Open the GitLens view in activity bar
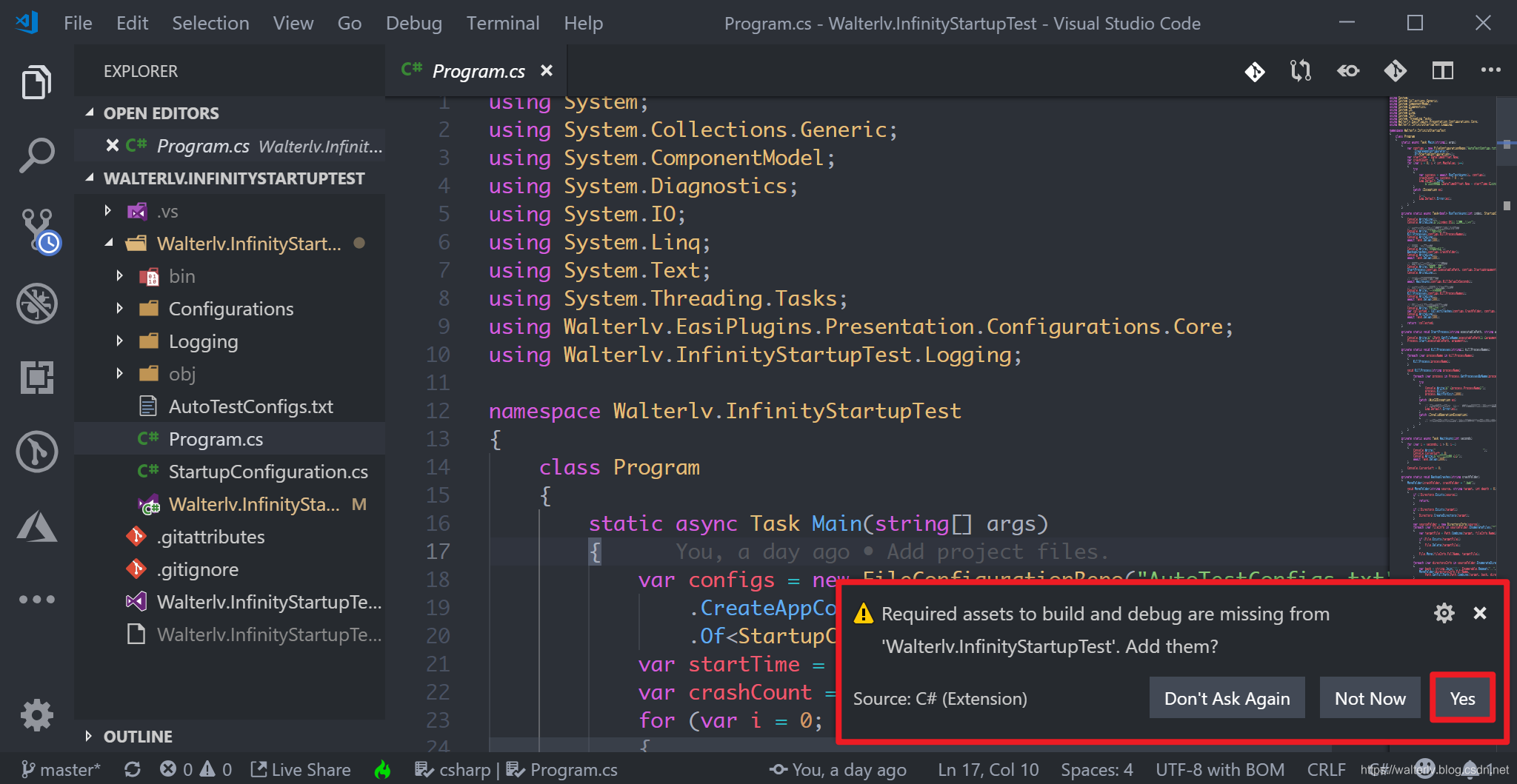This screenshot has height=784, width=1517. pos(36,452)
